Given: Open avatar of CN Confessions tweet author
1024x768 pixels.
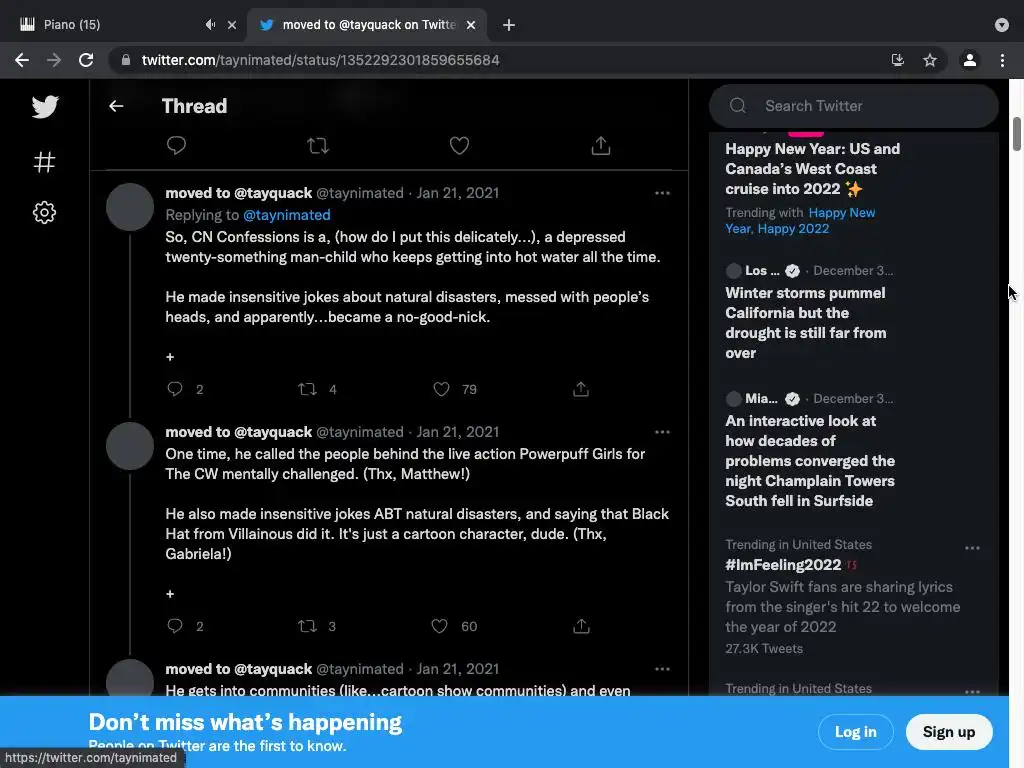Looking at the screenshot, I should click(130, 207).
